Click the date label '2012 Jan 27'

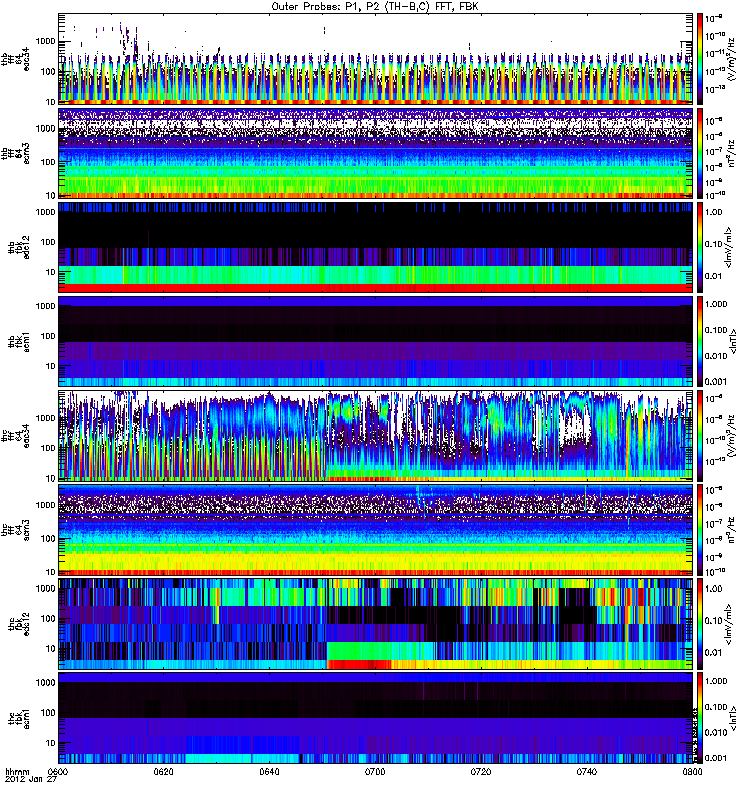(31, 780)
